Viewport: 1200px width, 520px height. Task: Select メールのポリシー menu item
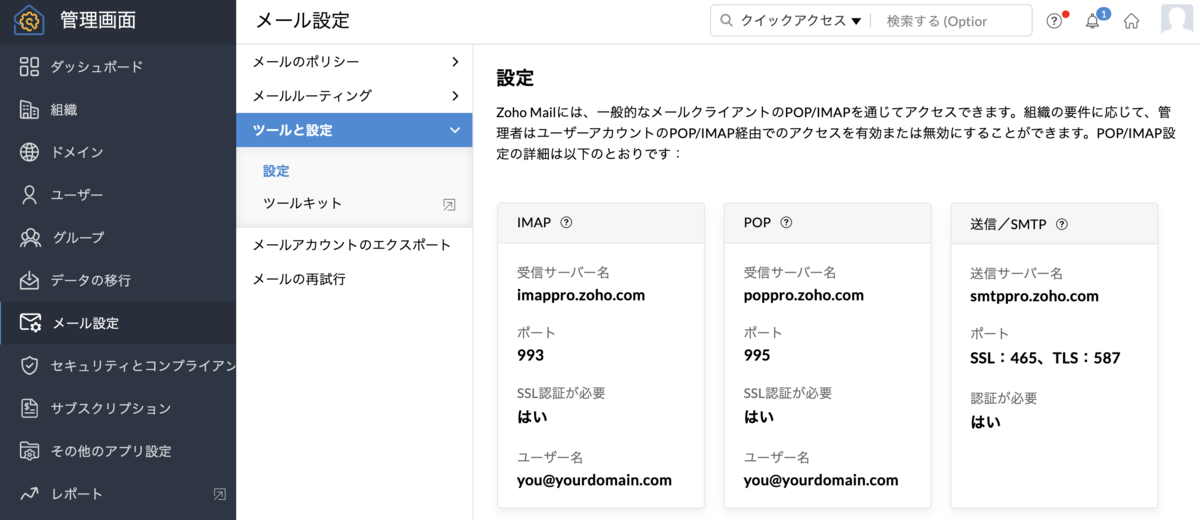354,62
